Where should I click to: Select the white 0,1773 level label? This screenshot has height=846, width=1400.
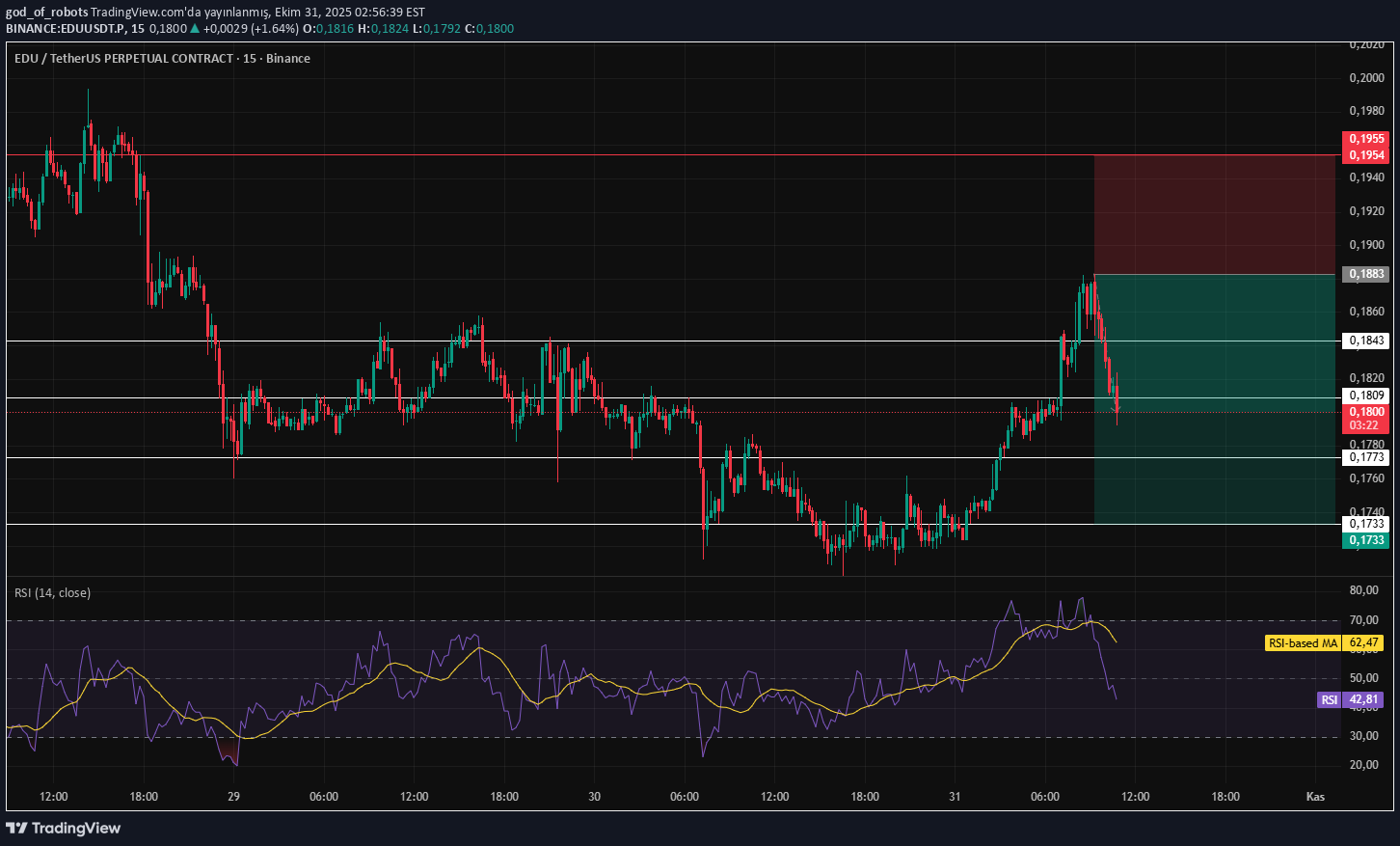(1365, 457)
